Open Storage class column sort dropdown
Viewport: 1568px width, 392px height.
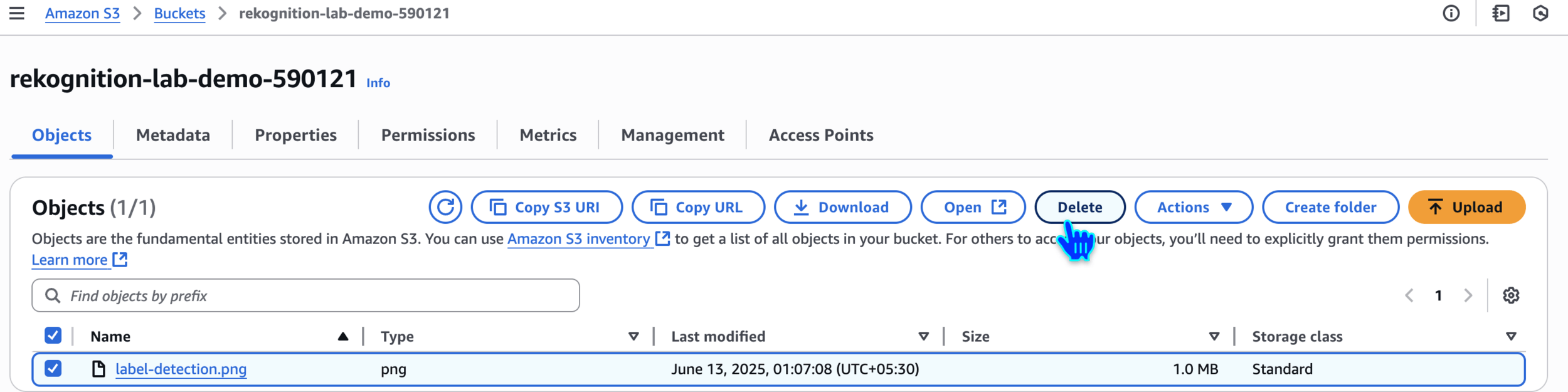tap(1511, 337)
